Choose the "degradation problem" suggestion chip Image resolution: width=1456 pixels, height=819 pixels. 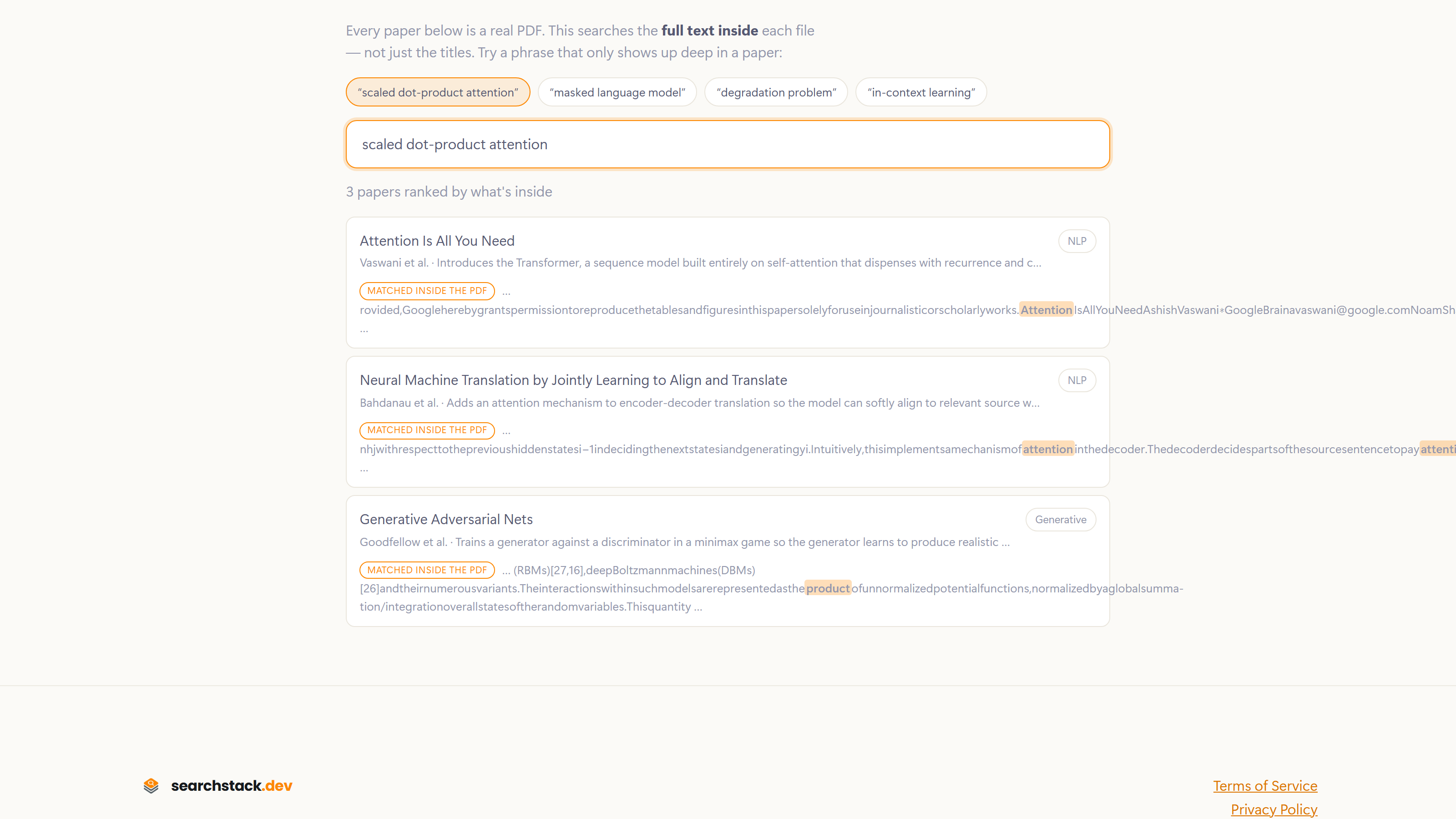click(776, 92)
